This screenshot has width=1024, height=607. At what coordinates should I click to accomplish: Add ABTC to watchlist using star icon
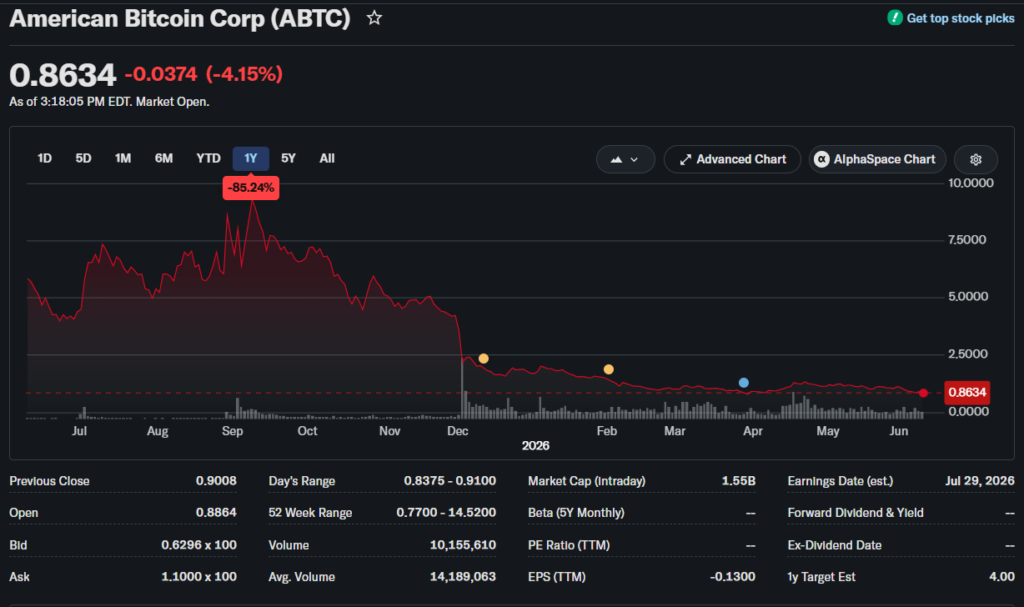point(374,18)
